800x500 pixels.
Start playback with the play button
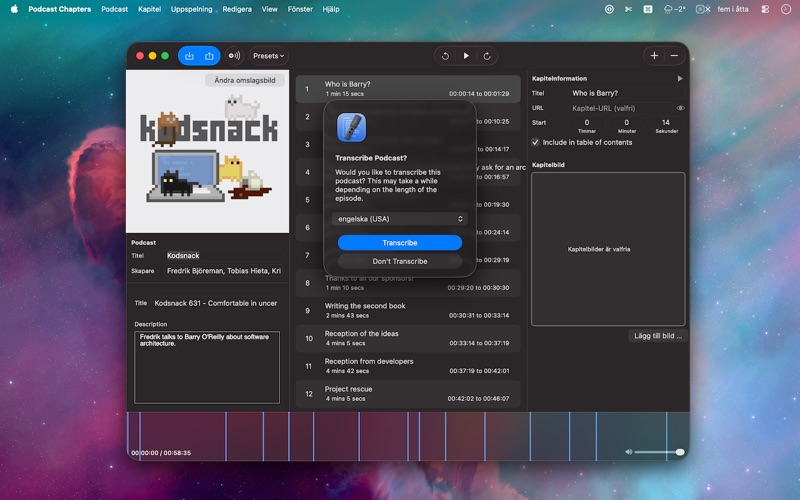(x=466, y=56)
